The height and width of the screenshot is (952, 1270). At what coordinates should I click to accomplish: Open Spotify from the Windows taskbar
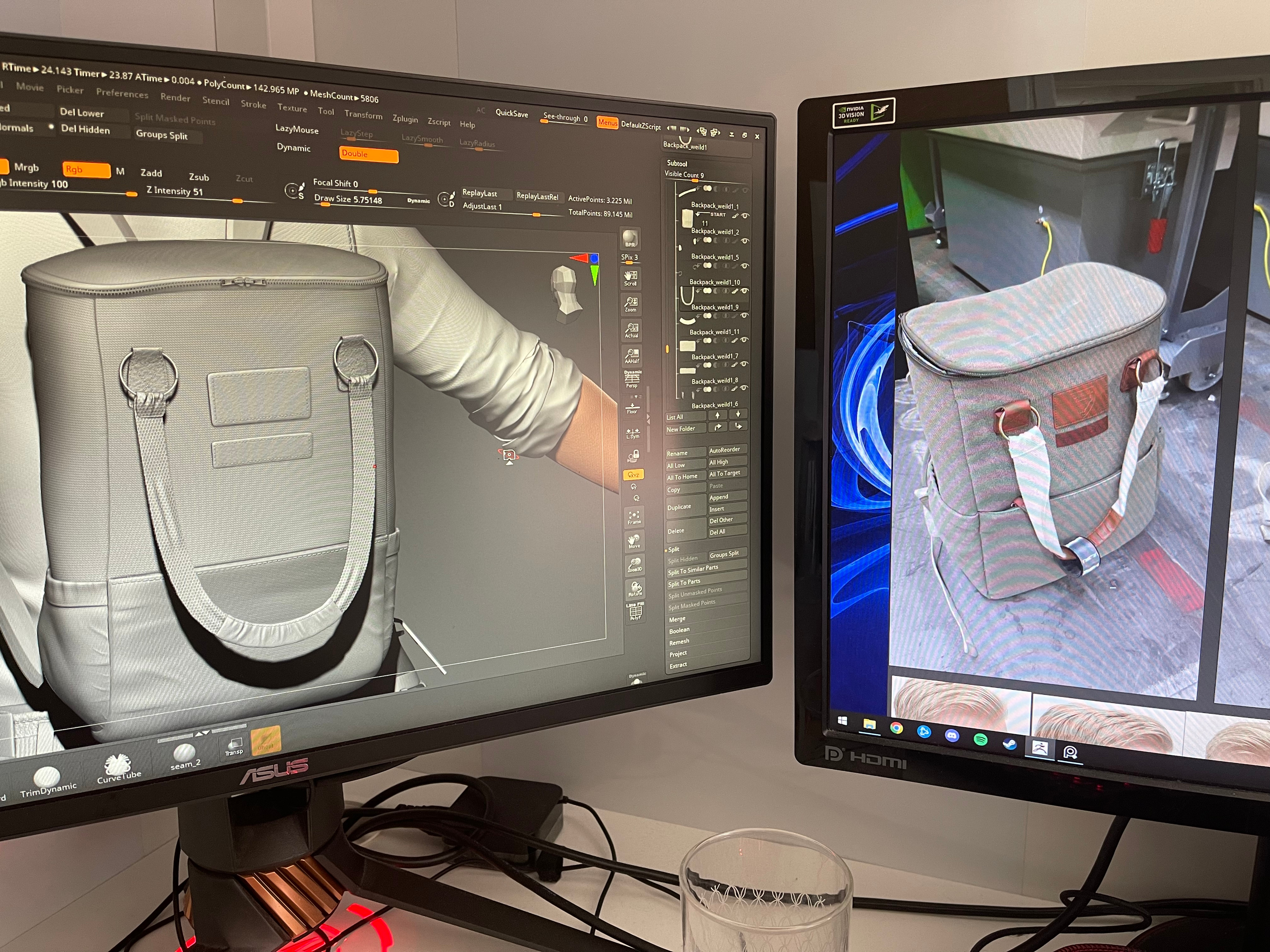coord(981,739)
